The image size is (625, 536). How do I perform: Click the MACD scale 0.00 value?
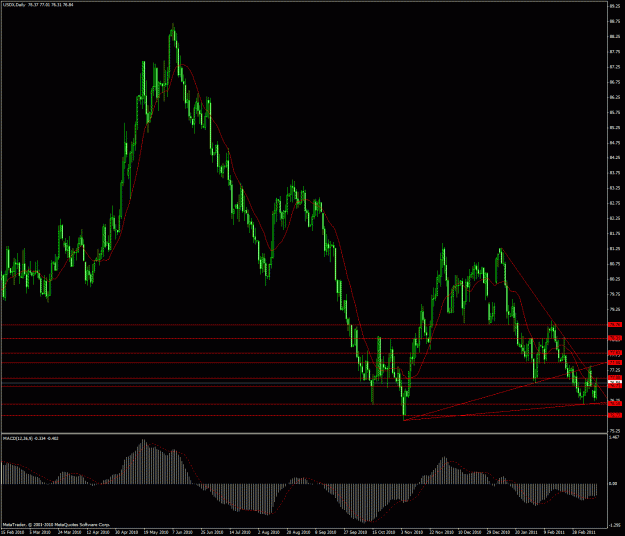pos(613,484)
